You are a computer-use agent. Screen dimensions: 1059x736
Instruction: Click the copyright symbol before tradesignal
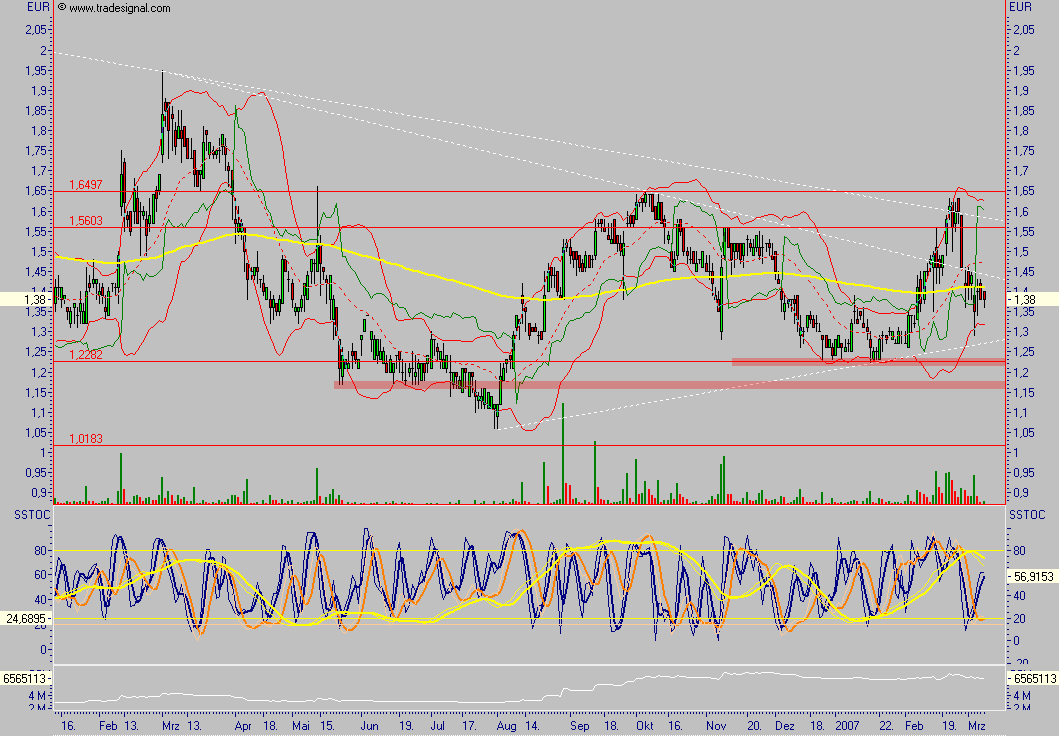pyautogui.click(x=63, y=8)
